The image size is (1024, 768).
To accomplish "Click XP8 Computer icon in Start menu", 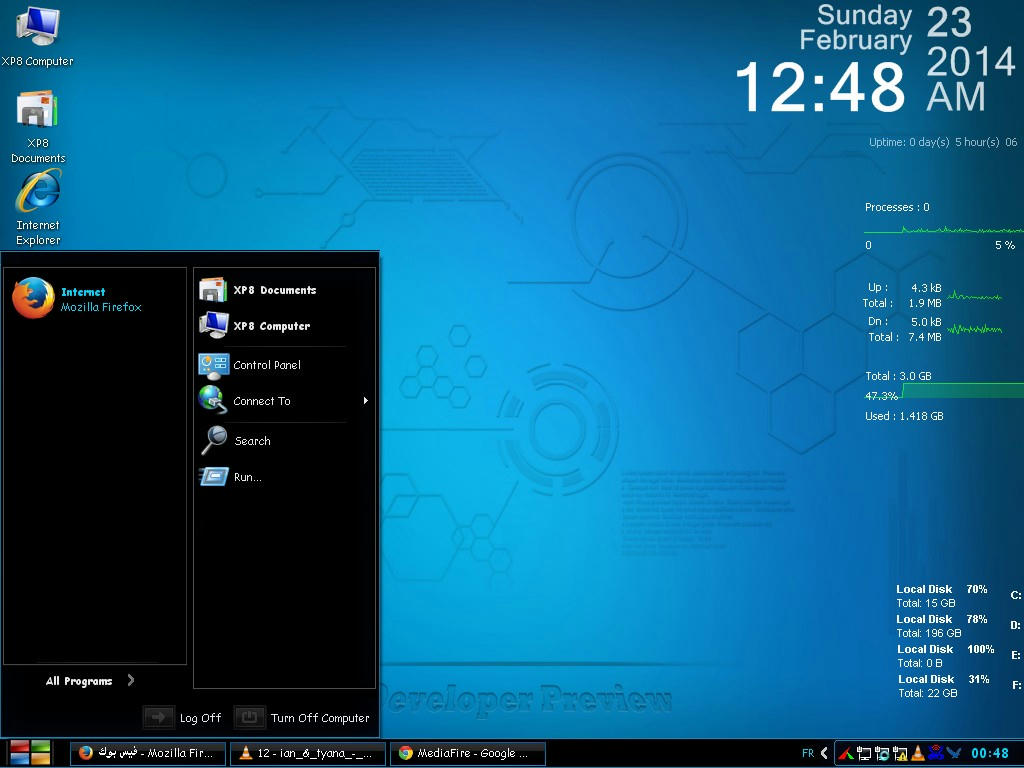I will [213, 325].
